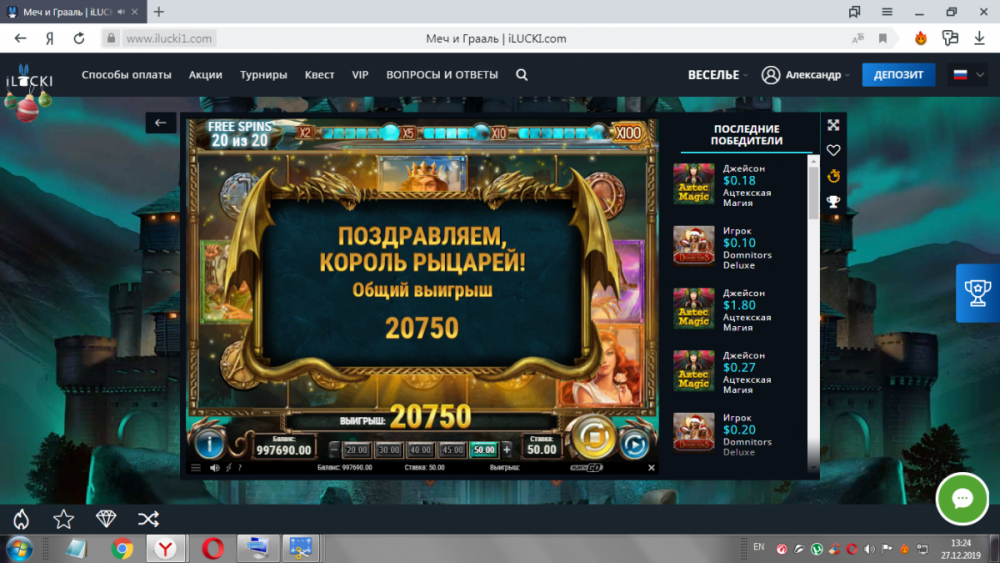The height and width of the screenshot is (563, 1000).
Task: Expand the ВЕСЕЛЬЕ dropdown menu
Action: pos(717,75)
